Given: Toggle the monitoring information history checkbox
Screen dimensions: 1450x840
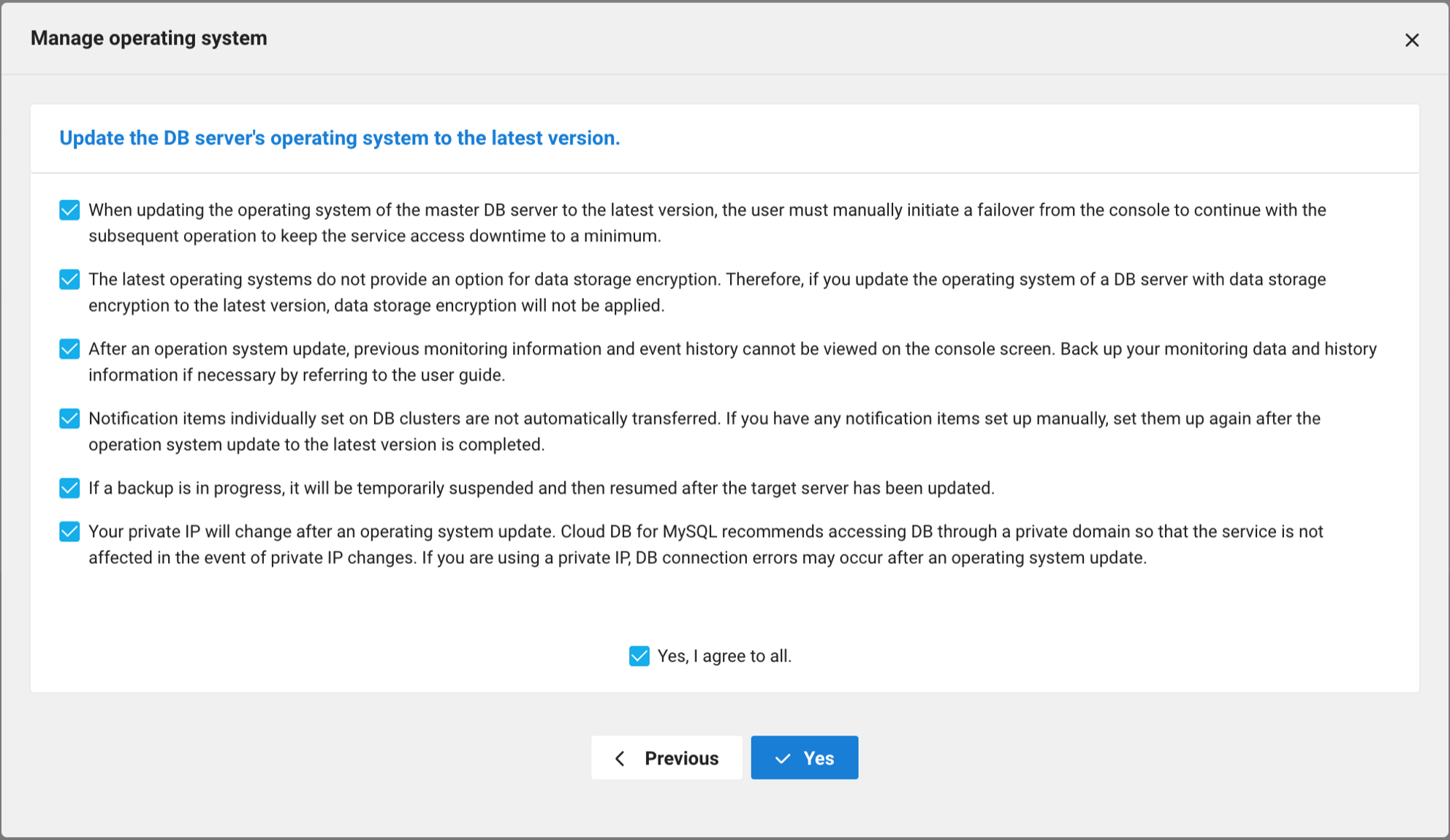Looking at the screenshot, I should coord(69,349).
